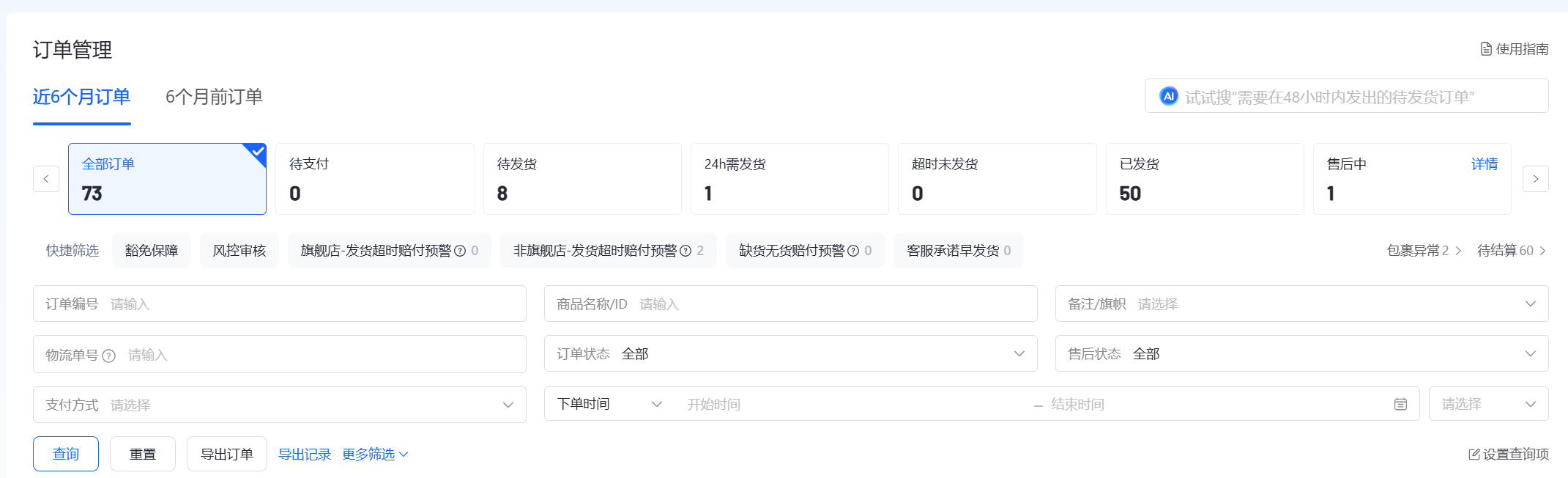Toggle the 豁免保障 quick filter
Viewport: 1568px width, 478px height.
tap(152, 251)
